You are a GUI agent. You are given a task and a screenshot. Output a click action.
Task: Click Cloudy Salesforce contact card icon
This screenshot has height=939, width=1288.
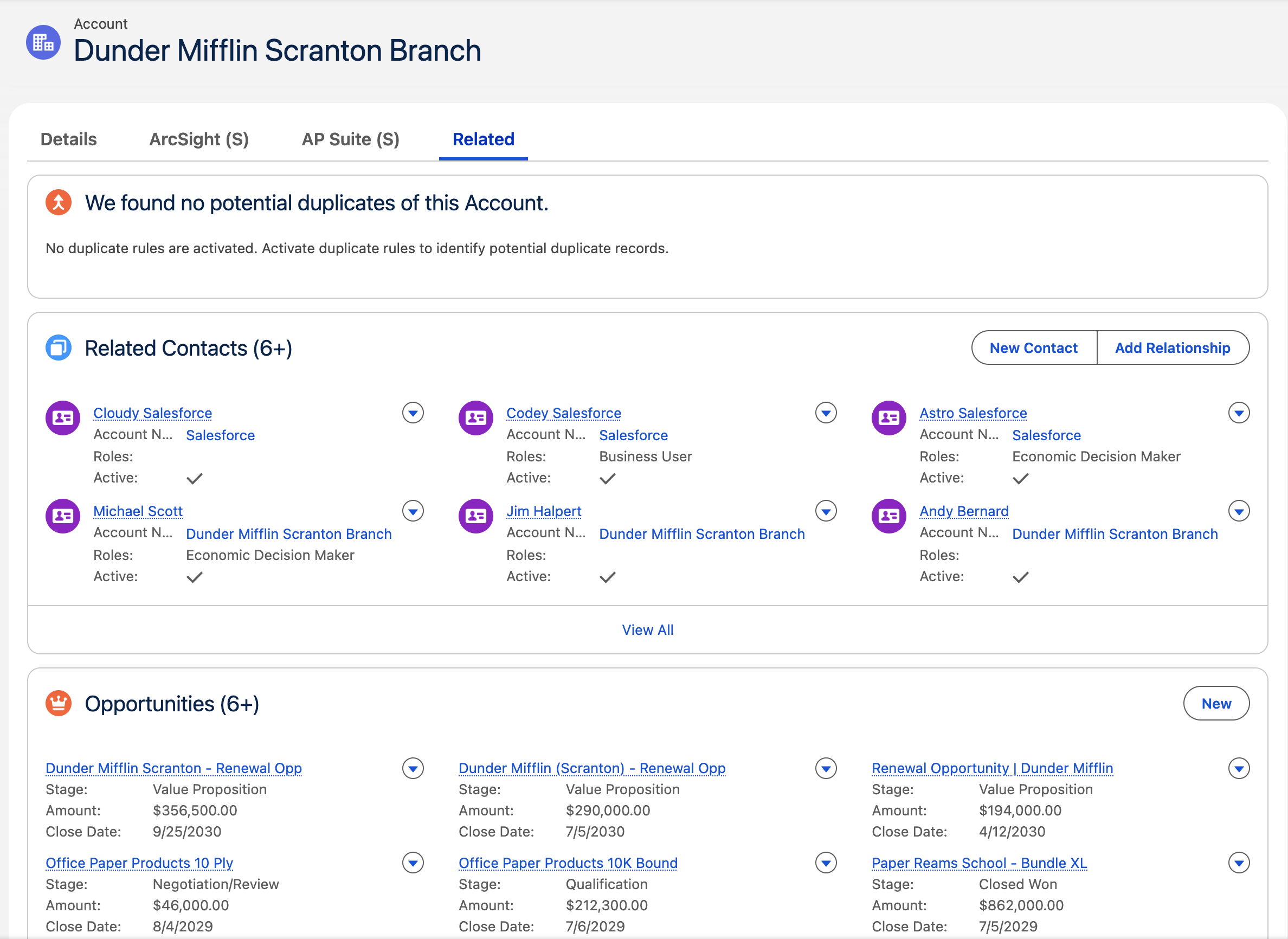point(62,418)
